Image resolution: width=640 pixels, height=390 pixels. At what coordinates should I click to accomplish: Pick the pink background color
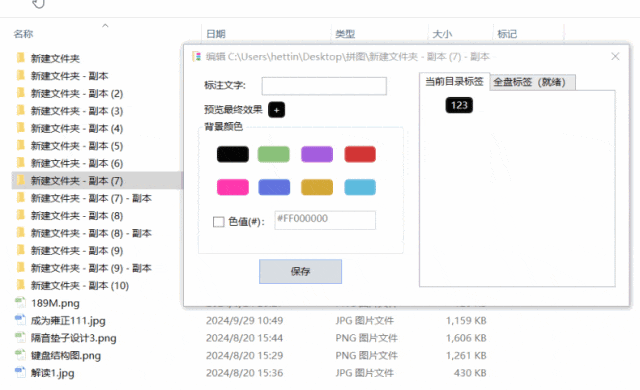pos(233,187)
